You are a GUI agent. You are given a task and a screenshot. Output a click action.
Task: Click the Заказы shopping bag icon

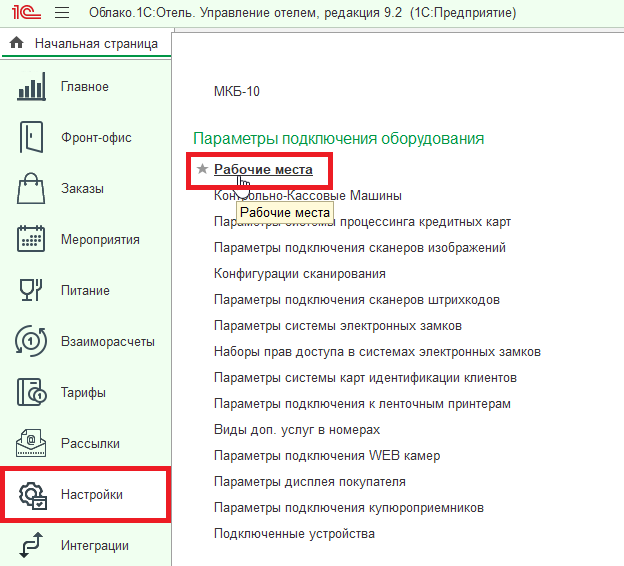coord(31,188)
